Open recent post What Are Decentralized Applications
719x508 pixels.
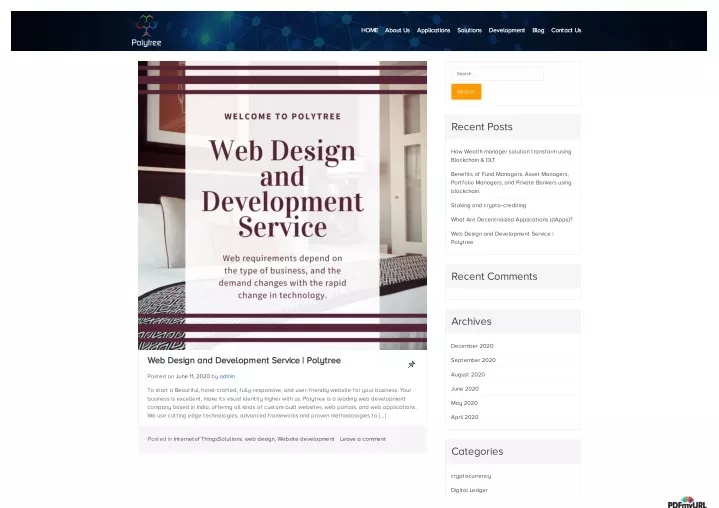(511, 220)
